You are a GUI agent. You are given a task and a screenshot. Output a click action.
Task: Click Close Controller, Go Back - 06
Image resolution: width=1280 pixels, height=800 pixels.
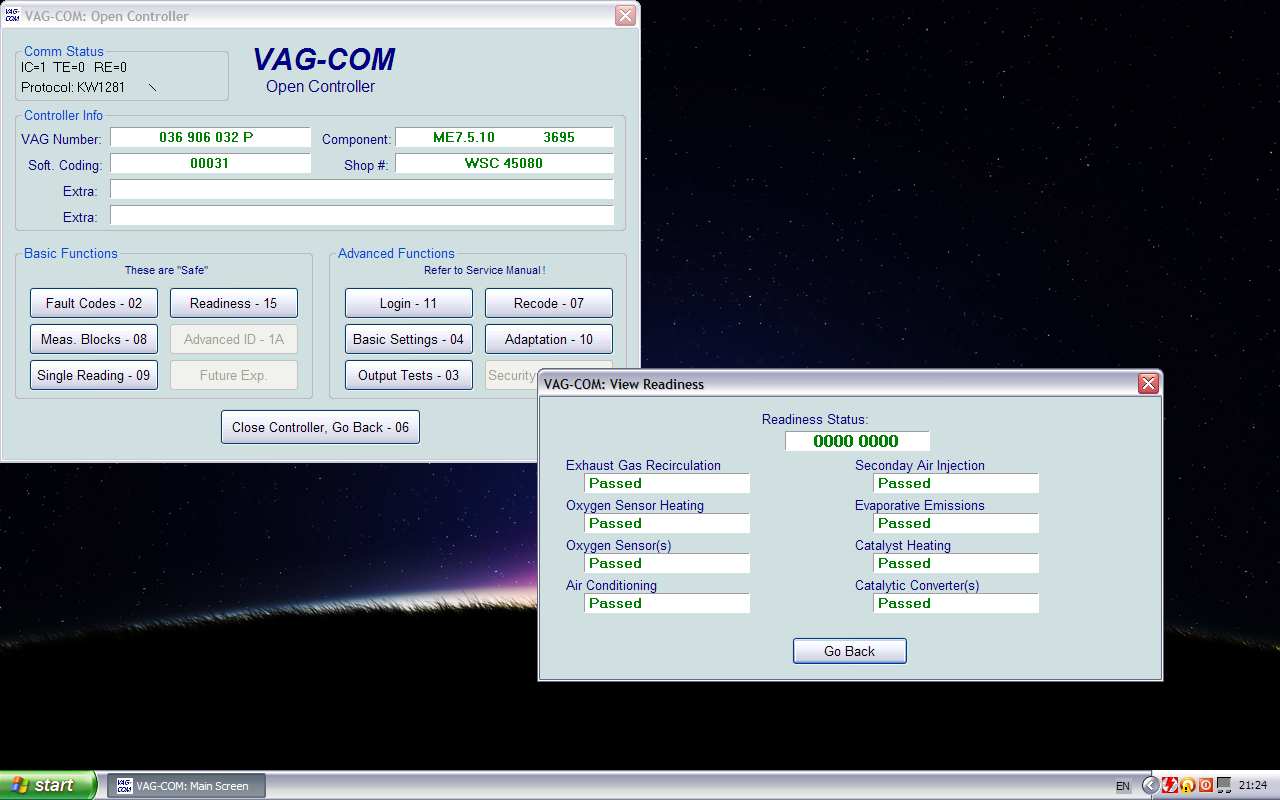pos(320,427)
